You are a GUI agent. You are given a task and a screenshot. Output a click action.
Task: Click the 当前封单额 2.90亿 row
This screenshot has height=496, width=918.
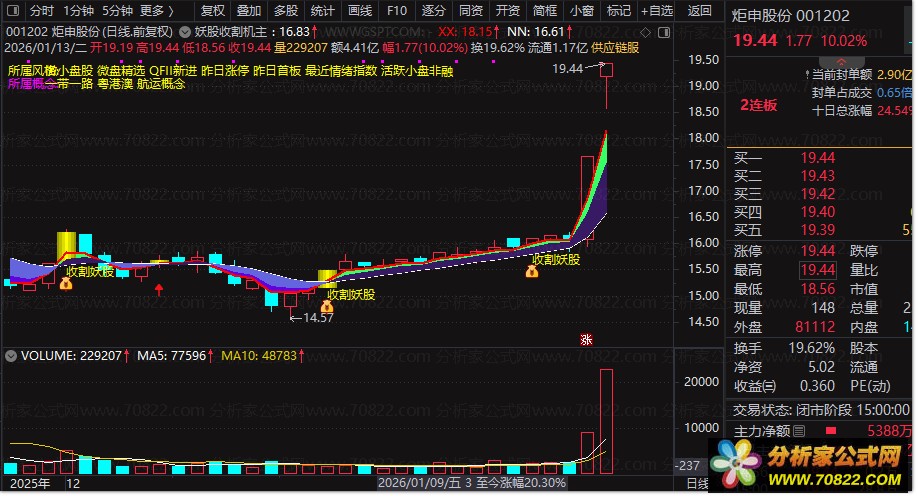tap(858, 74)
